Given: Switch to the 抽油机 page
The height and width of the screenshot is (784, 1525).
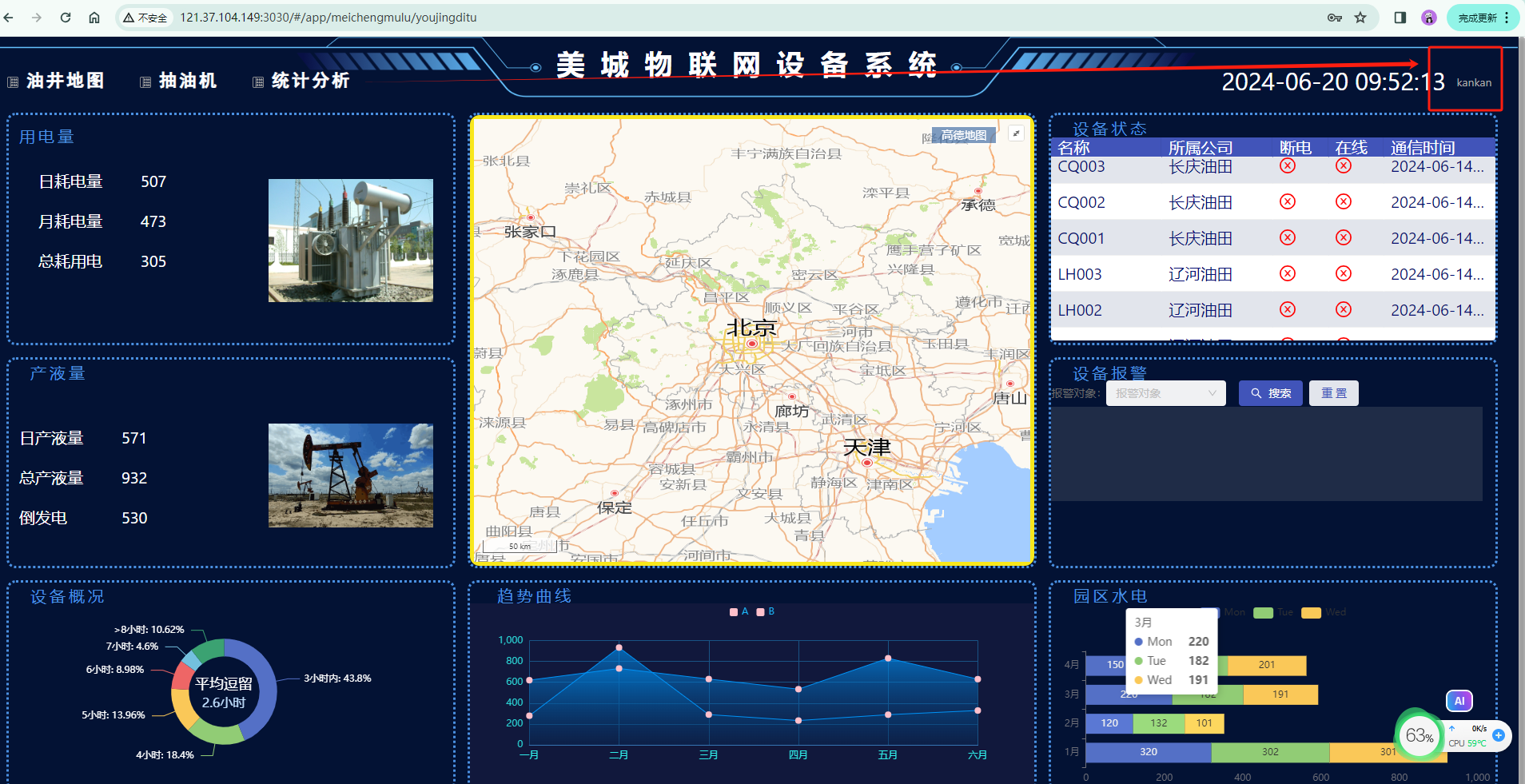Looking at the screenshot, I should click(179, 81).
